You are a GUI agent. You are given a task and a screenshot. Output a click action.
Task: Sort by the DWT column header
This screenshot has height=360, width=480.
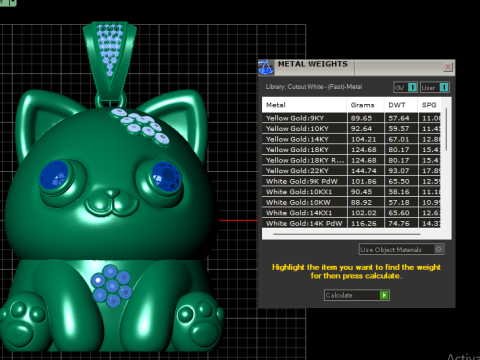[x=401, y=105]
